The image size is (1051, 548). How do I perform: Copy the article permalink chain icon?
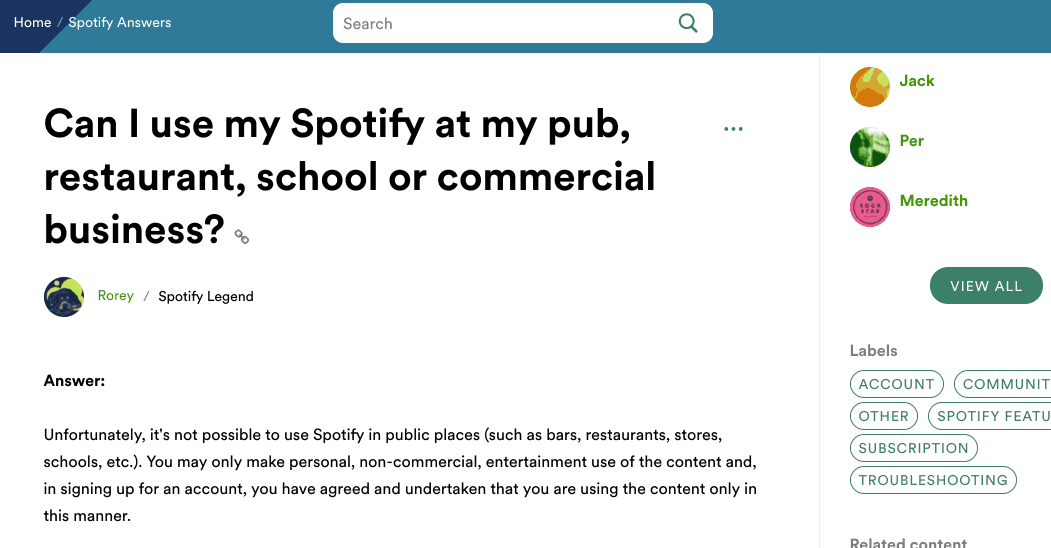[x=241, y=237]
